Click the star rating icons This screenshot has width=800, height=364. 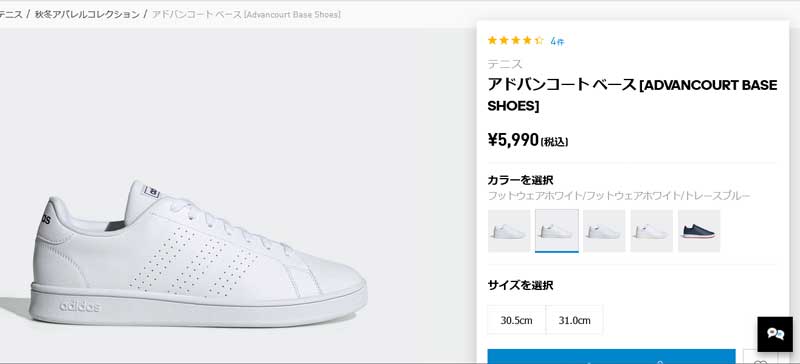point(515,40)
